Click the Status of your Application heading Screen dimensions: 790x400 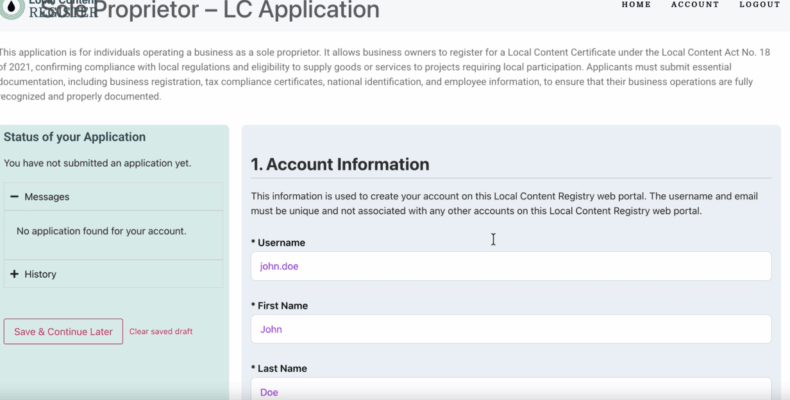tap(75, 137)
